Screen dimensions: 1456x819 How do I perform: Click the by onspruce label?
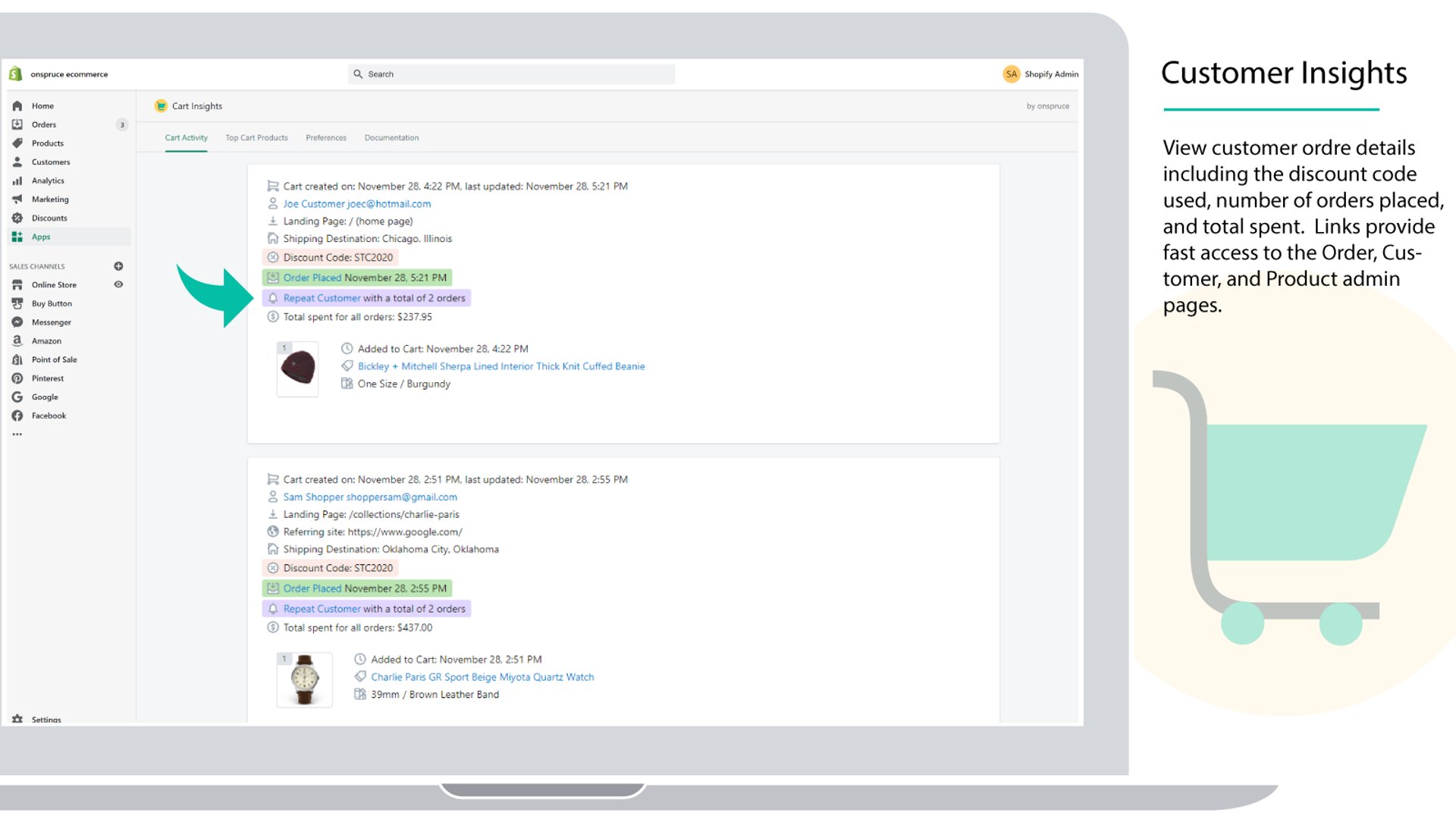click(x=1048, y=106)
